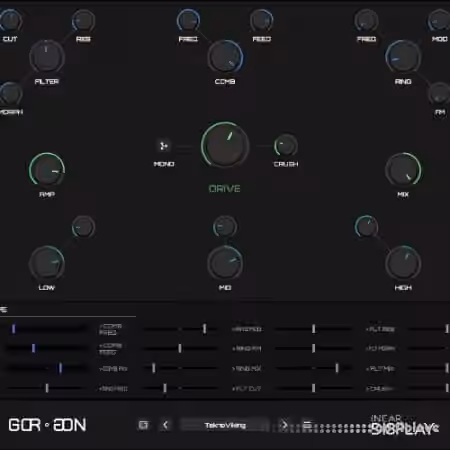
Task: Click the +RING MIX modulation slider
Action: pos(313,368)
